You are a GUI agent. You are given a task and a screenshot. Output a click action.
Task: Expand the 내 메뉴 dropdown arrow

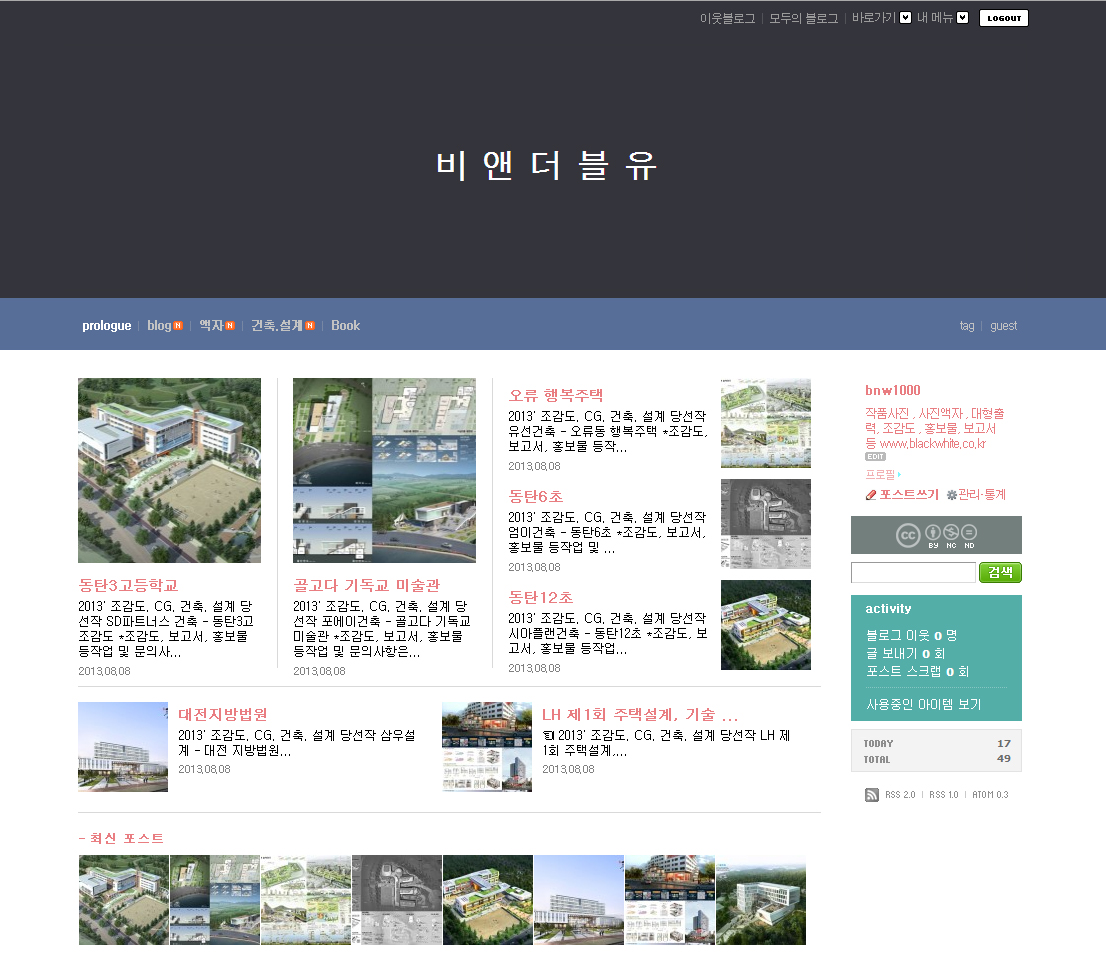(962, 18)
